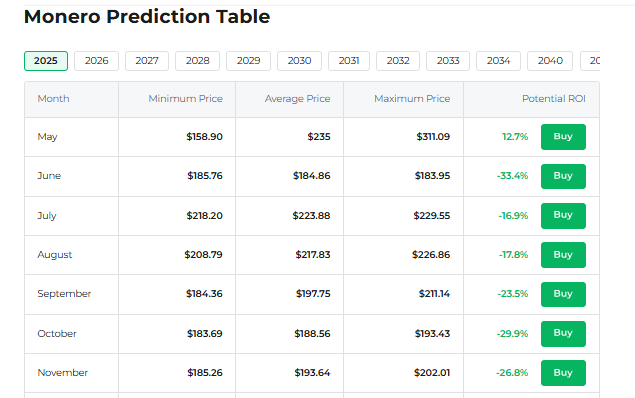Open the 2040 prediction tab

[x=550, y=61]
